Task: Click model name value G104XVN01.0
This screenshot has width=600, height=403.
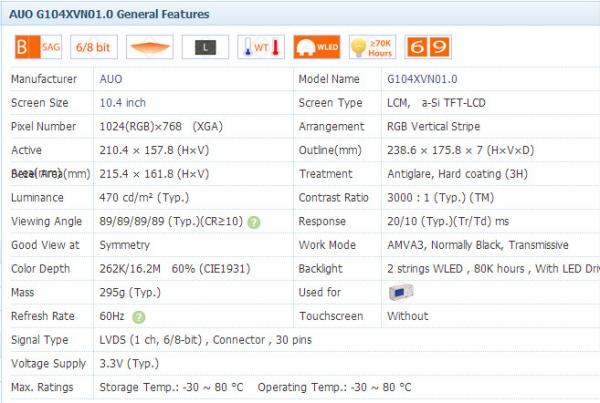Action: (x=422, y=79)
